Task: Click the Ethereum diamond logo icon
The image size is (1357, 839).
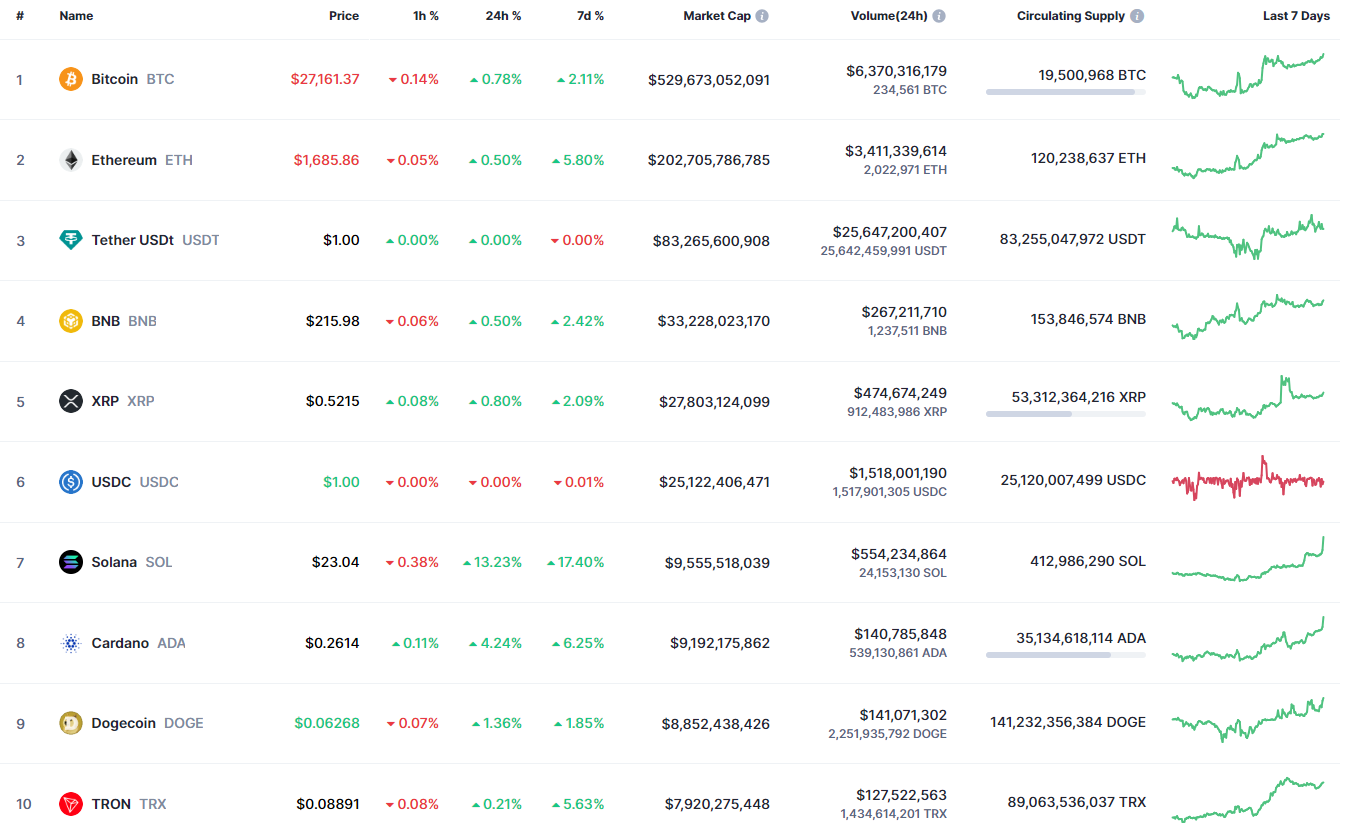Action: click(x=71, y=160)
